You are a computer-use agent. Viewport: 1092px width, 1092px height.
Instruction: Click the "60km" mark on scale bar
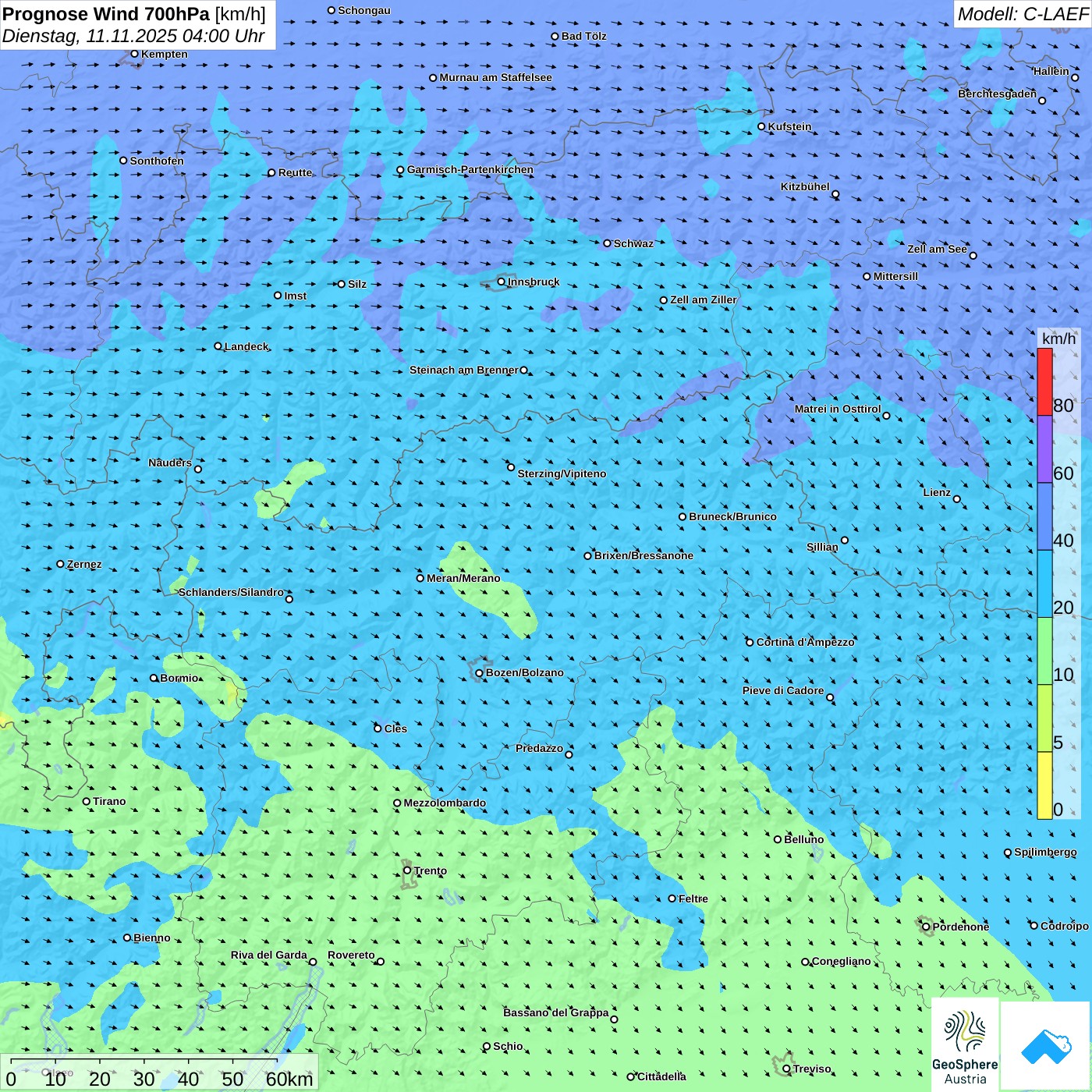(x=289, y=1079)
